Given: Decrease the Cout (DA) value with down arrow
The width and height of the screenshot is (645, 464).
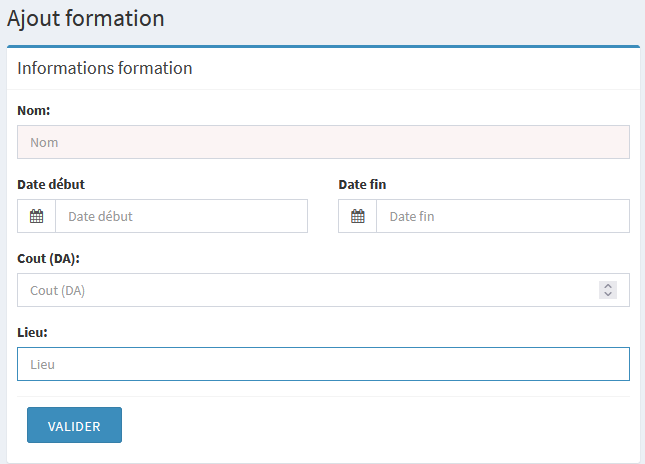Looking at the screenshot, I should point(607,295).
